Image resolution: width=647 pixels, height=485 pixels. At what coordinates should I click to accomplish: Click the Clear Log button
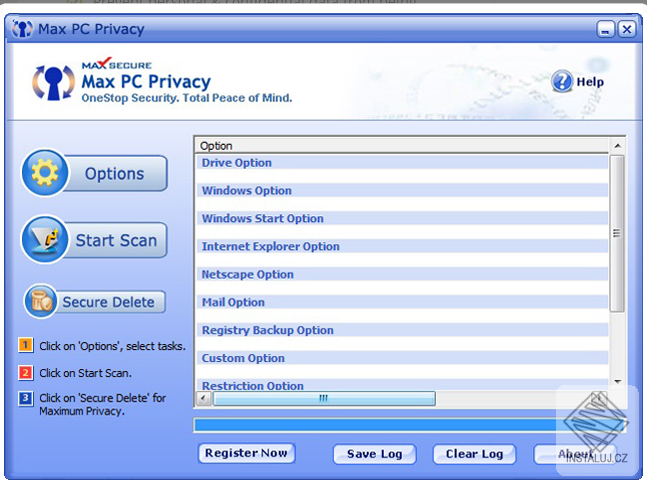click(474, 454)
